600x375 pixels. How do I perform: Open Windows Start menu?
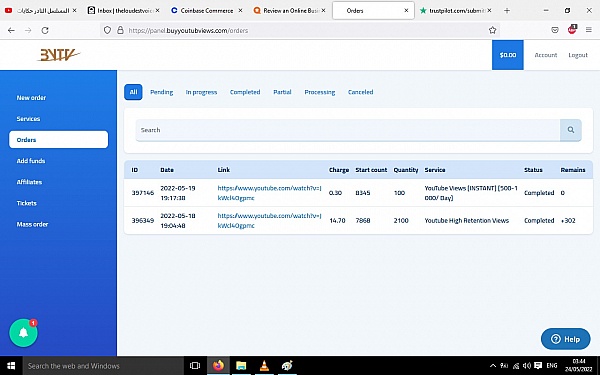point(11,366)
